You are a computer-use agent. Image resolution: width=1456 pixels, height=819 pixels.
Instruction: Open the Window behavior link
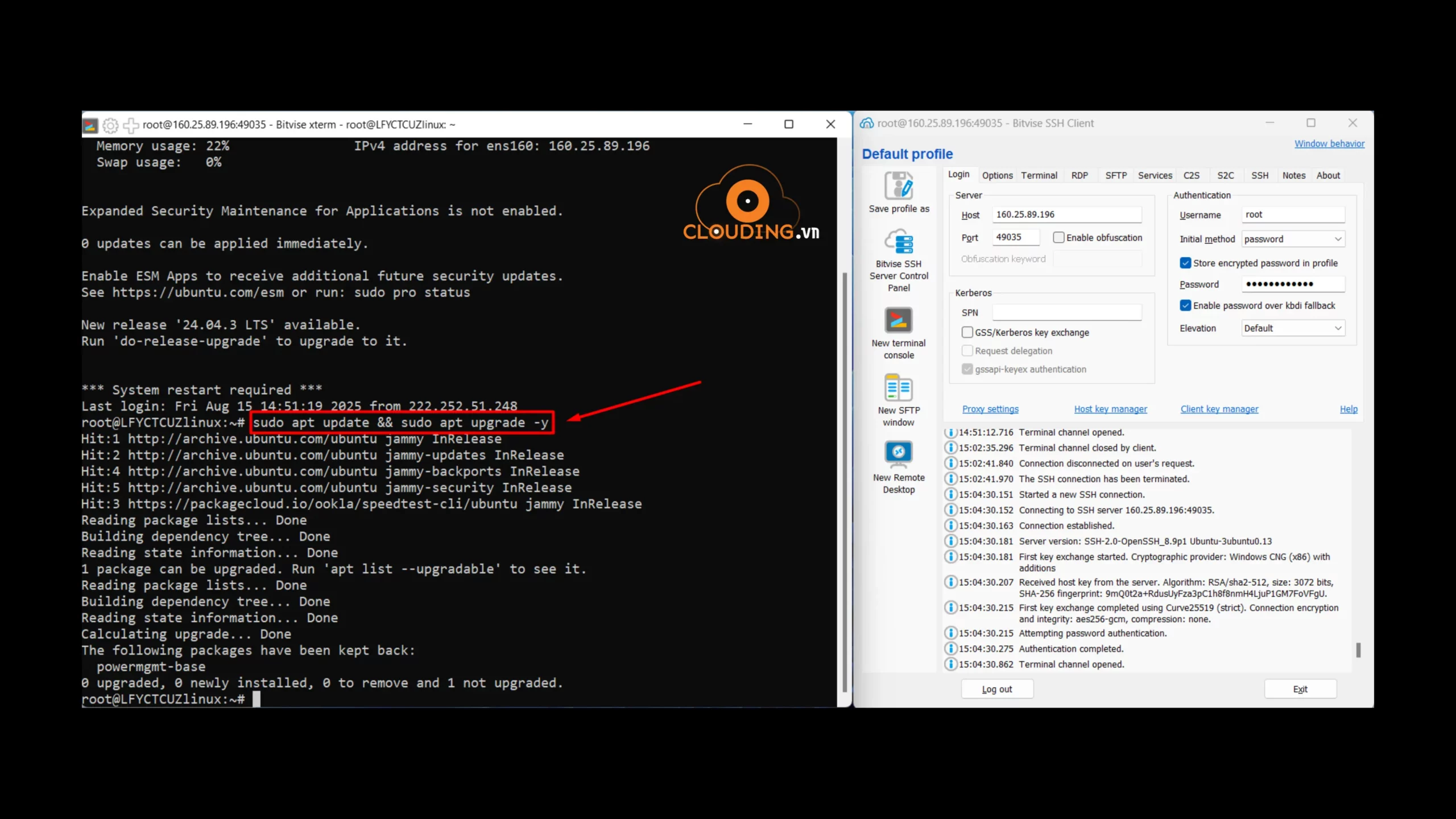pos(1329,144)
